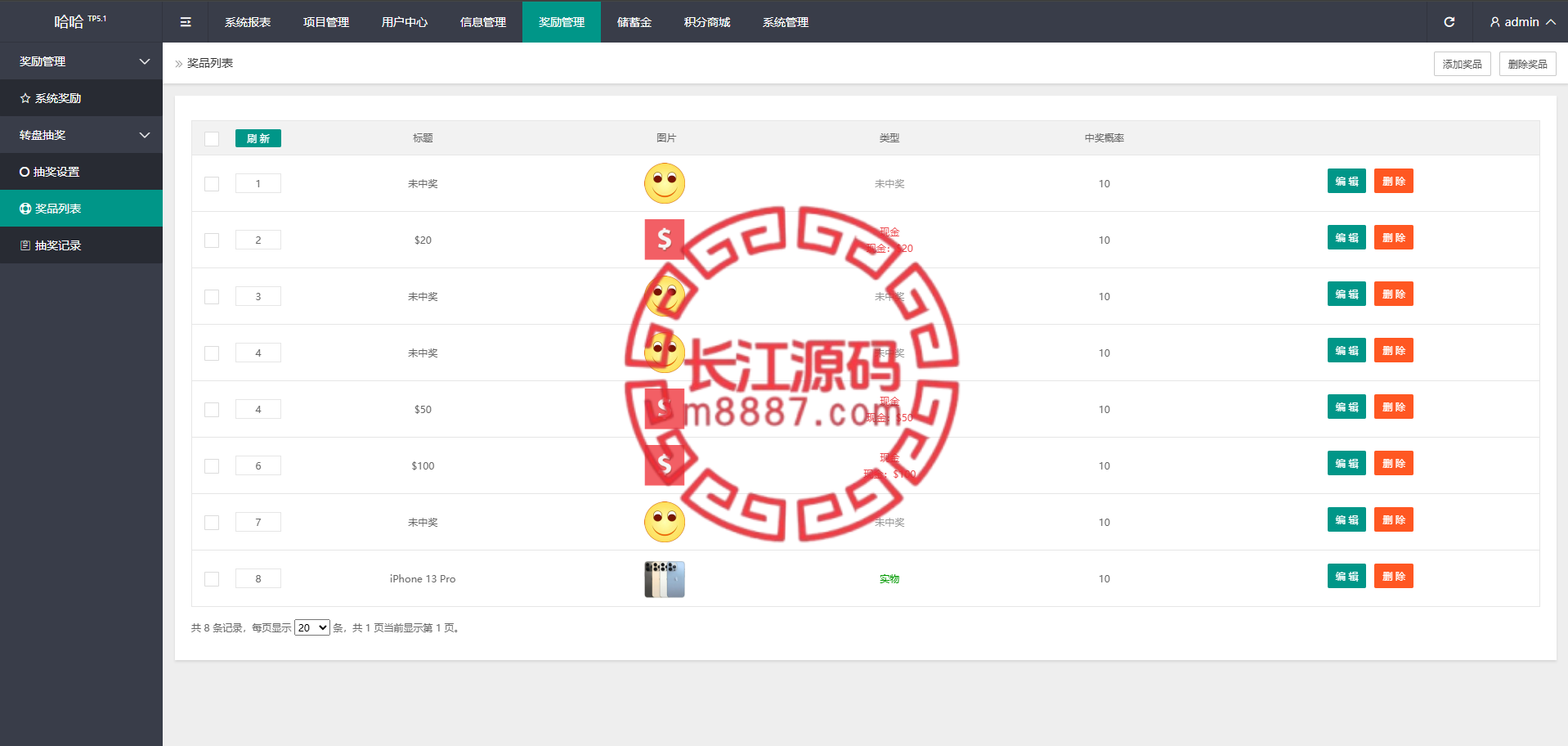This screenshot has width=1568, height=746.
Task: Open the smiley image in sort 7 row
Action: (665, 522)
